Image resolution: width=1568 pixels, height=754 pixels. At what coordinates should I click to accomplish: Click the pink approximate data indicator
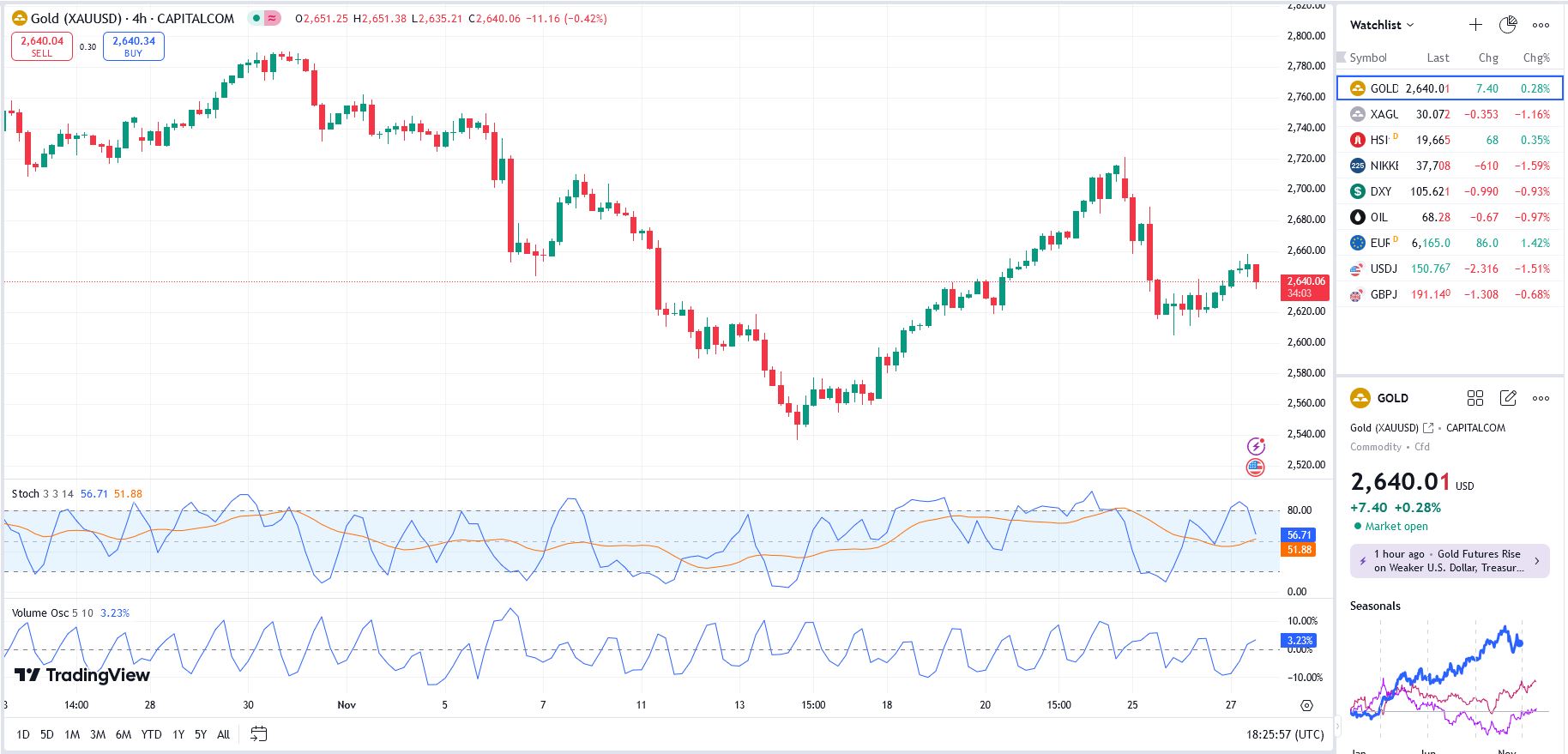272,18
